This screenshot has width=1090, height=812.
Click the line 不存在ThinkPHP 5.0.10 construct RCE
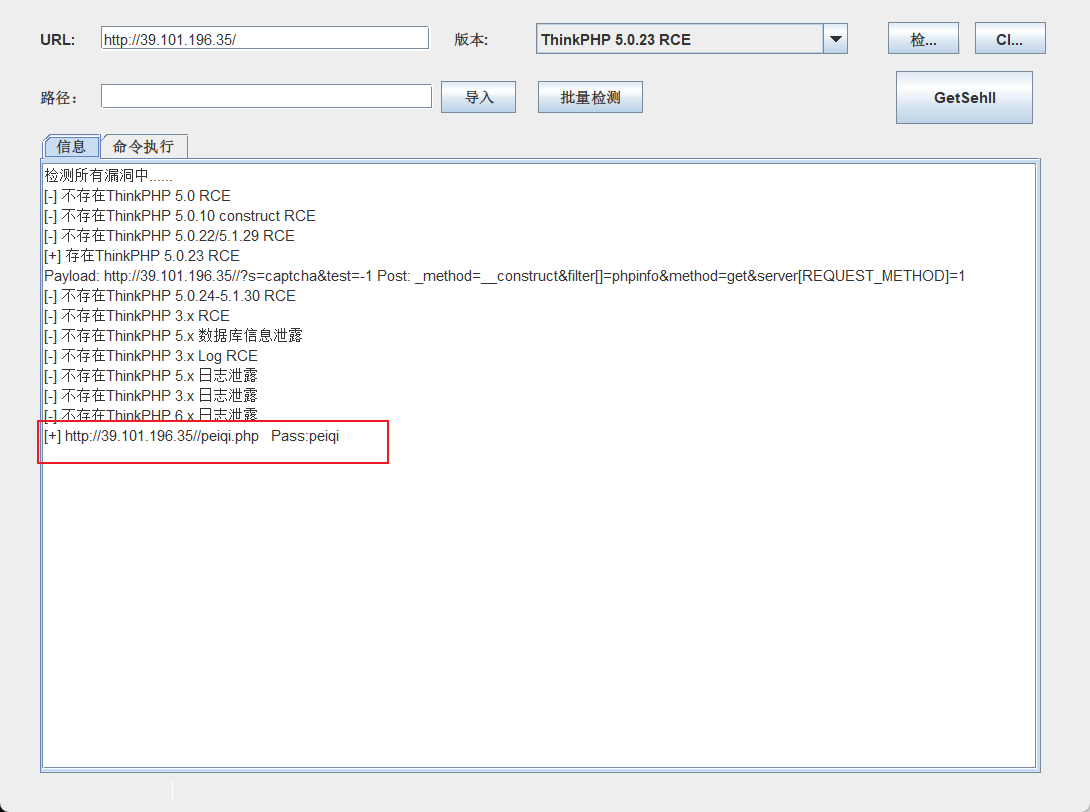[x=179, y=216]
